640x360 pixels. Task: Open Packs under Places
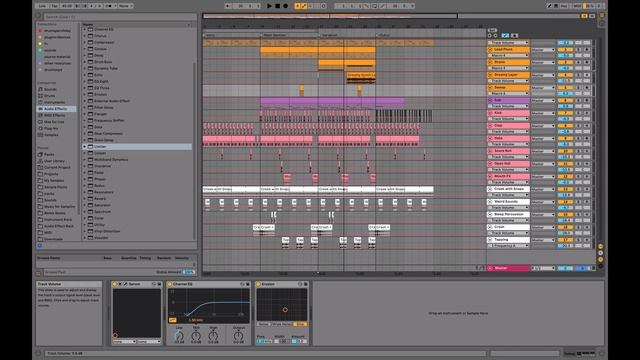[49, 155]
